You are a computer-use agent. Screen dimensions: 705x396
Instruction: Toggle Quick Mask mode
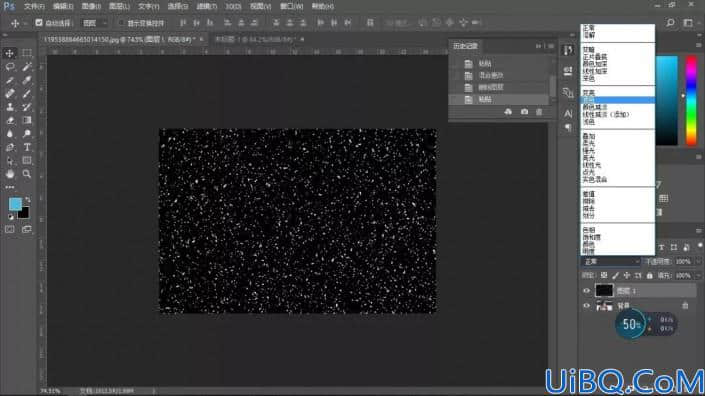[9, 229]
